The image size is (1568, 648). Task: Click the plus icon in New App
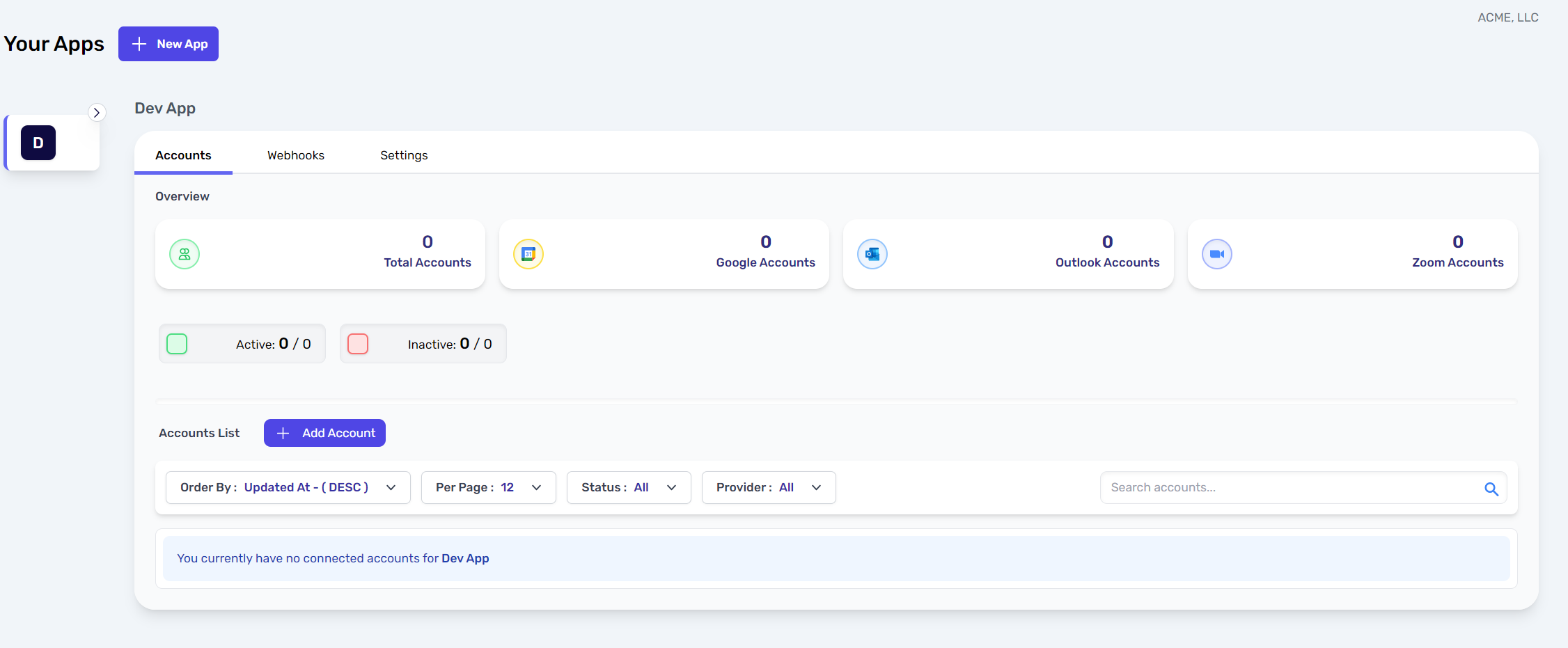coord(139,44)
